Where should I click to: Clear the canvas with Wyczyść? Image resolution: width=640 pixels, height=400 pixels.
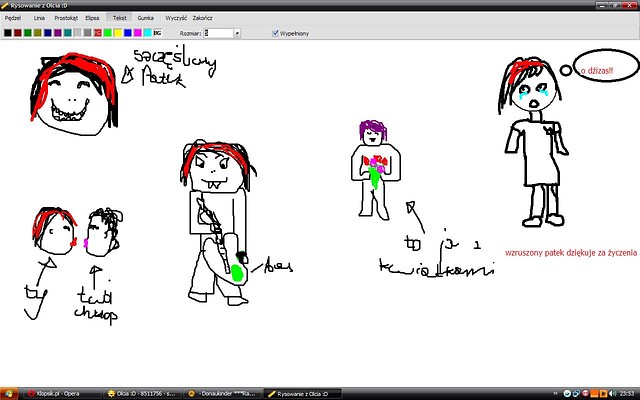click(x=176, y=18)
